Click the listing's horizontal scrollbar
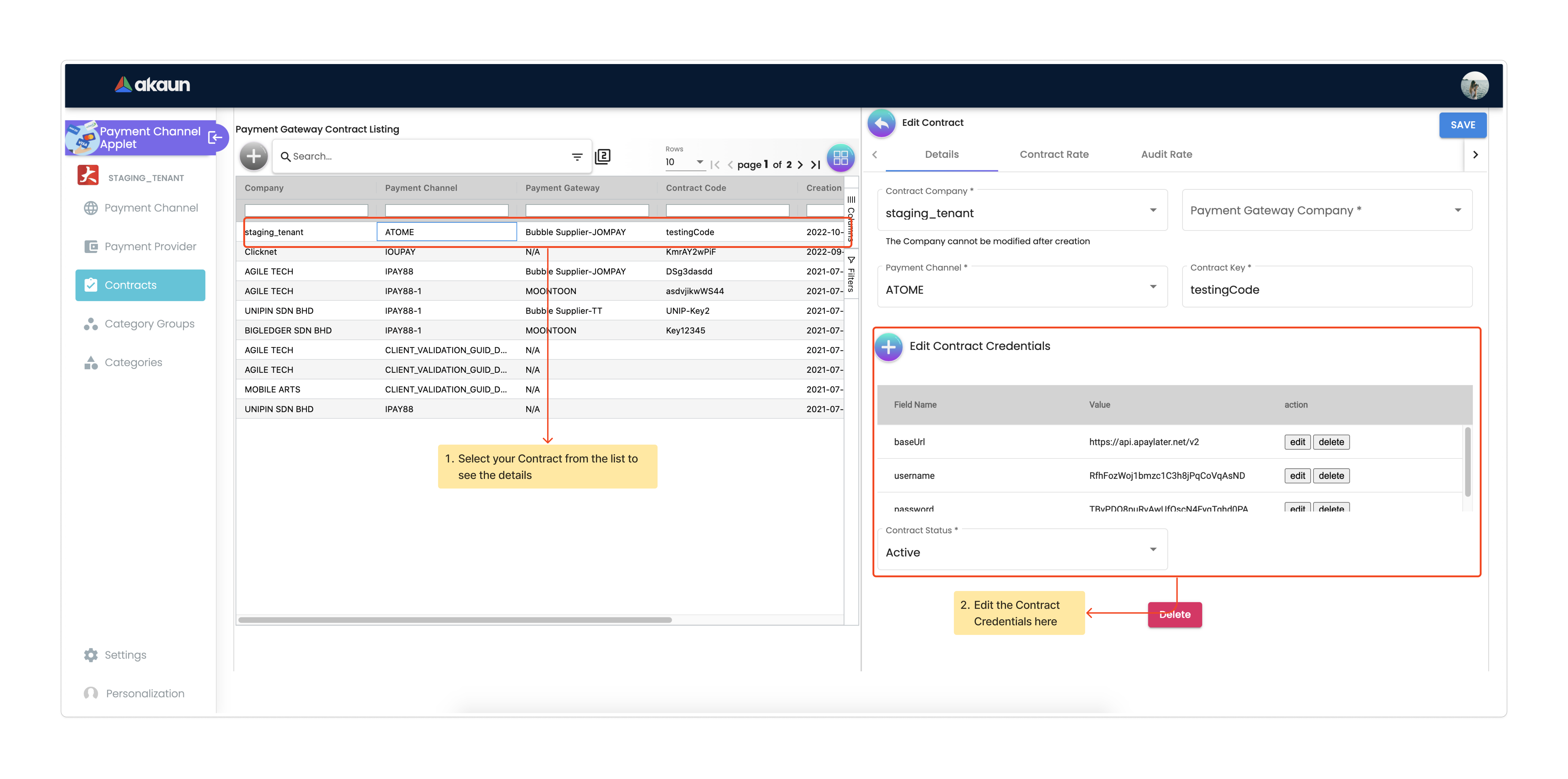 455,620
